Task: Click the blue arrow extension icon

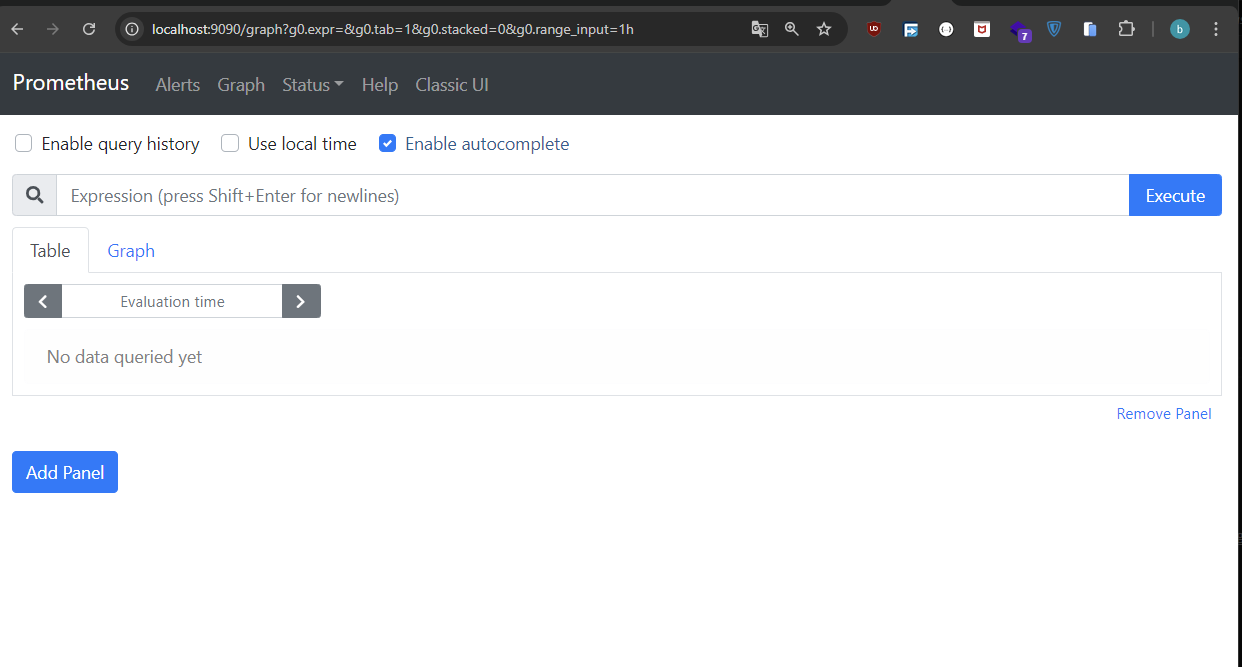Action: point(910,29)
